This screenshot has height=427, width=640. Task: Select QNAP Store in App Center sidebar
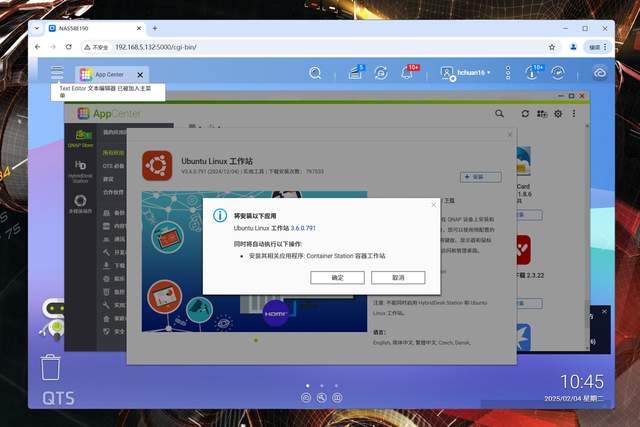(80, 138)
